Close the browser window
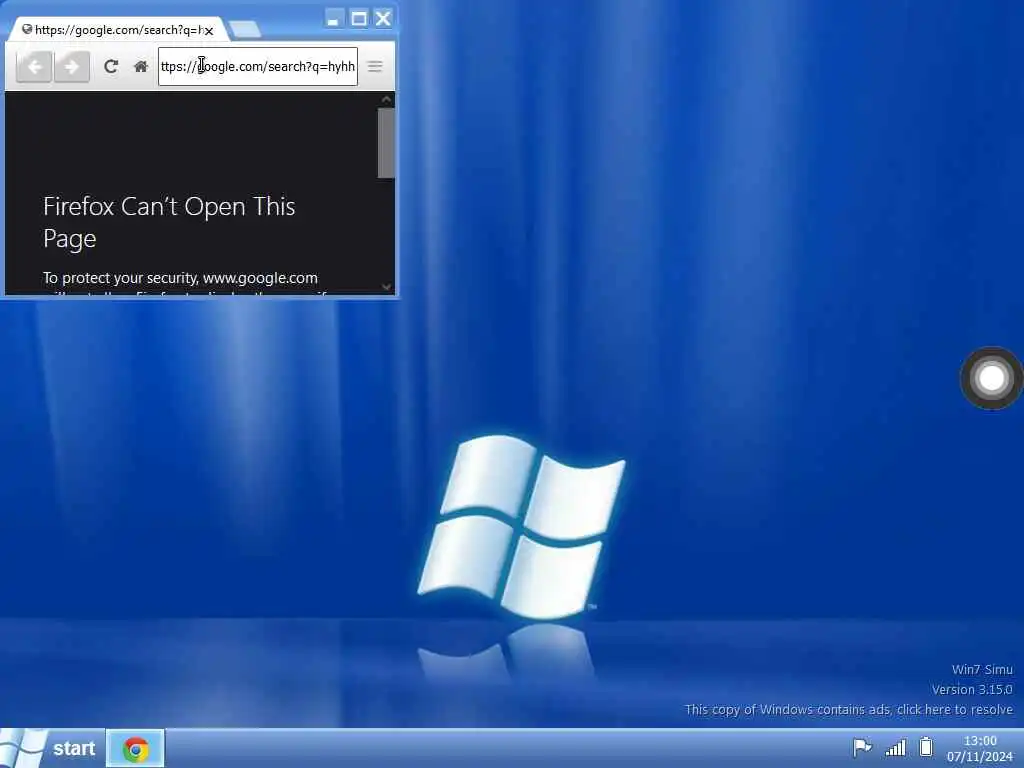 (383, 18)
